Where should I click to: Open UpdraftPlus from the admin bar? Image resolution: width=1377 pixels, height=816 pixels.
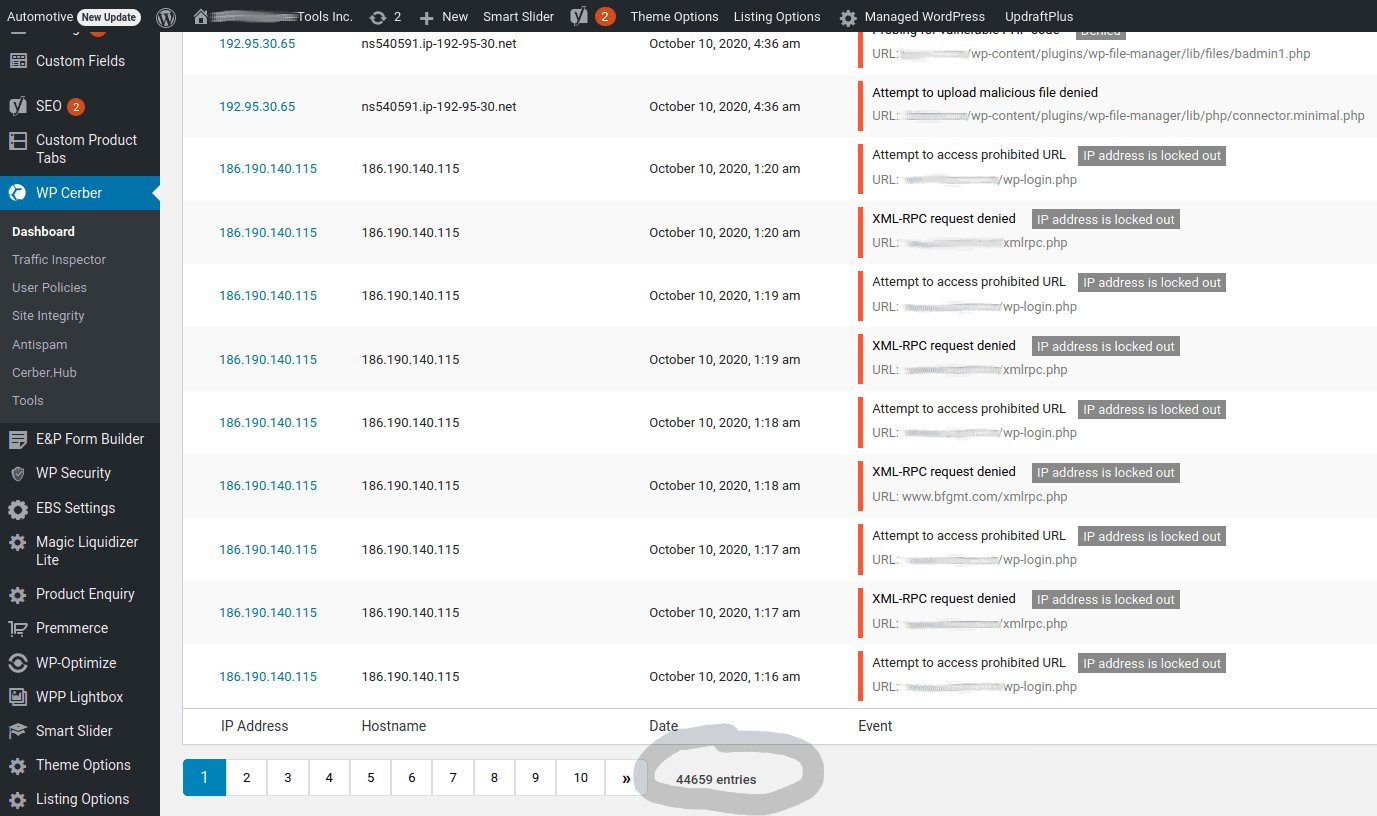tap(1037, 16)
